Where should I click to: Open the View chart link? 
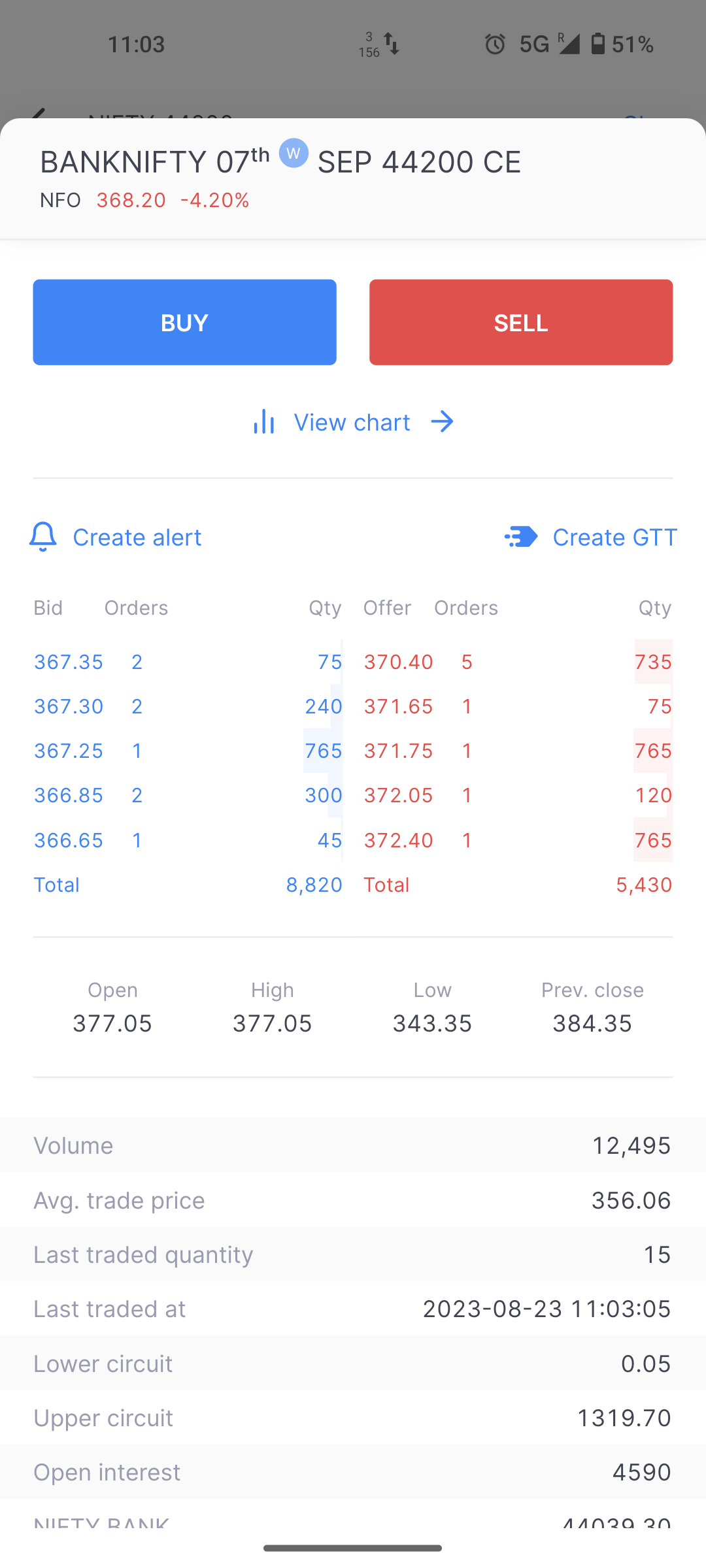(x=353, y=422)
